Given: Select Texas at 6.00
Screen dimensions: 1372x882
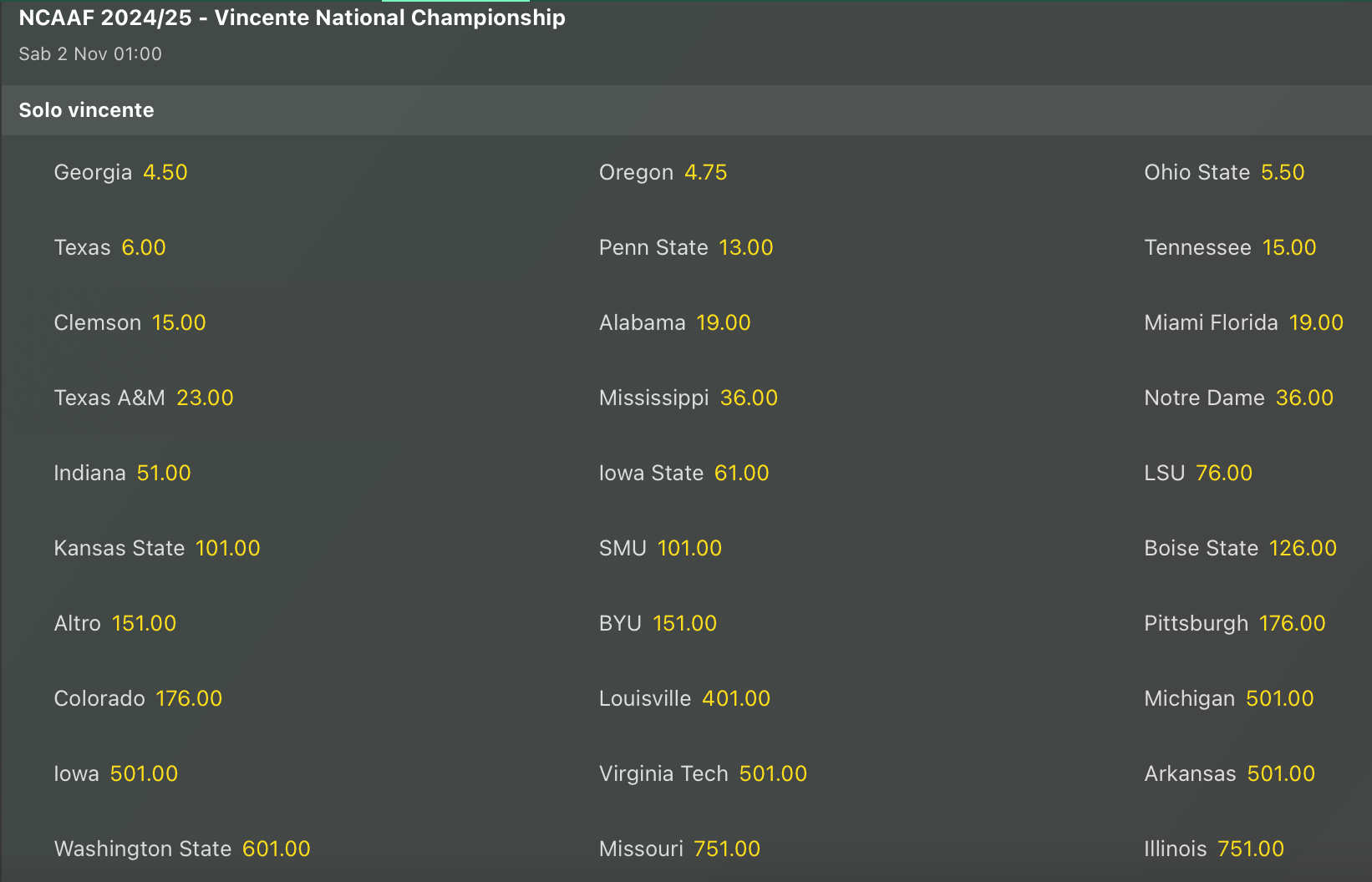Looking at the screenshot, I should (109, 247).
